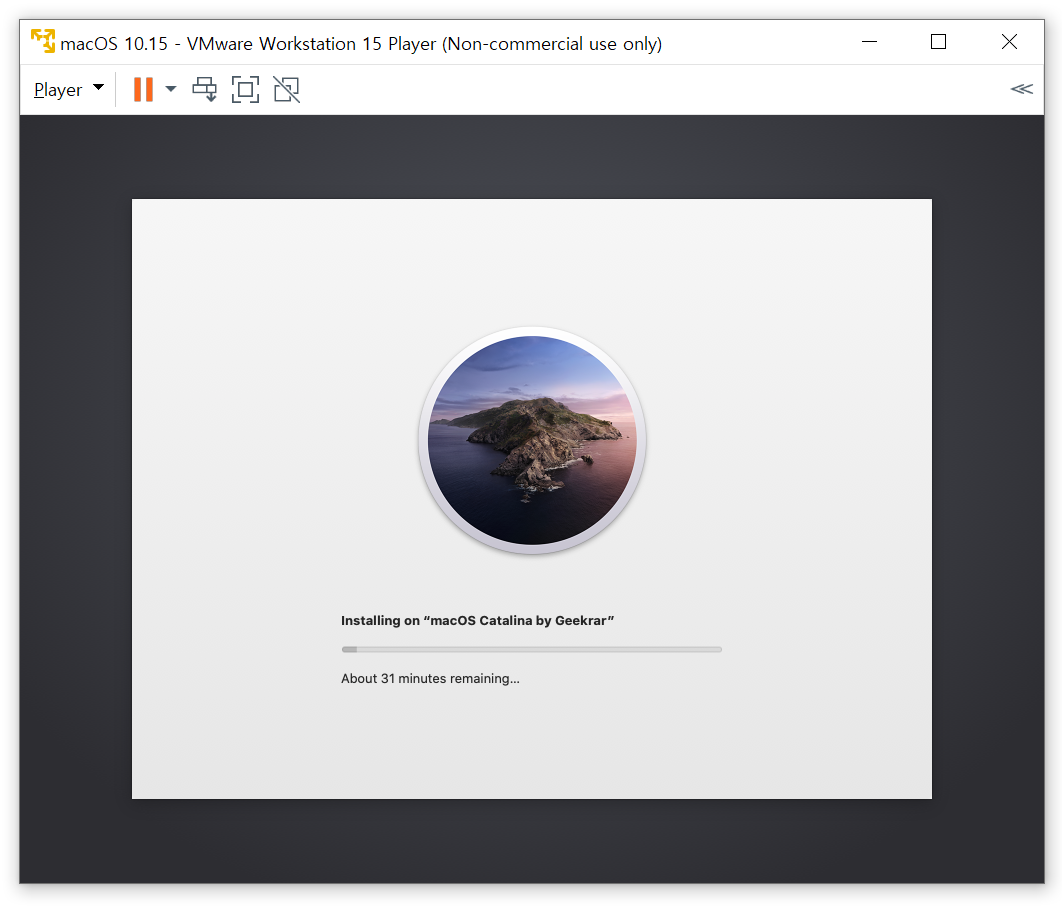Click the "About 31 minutes remaining" text
1062x906 pixels.
click(430, 679)
